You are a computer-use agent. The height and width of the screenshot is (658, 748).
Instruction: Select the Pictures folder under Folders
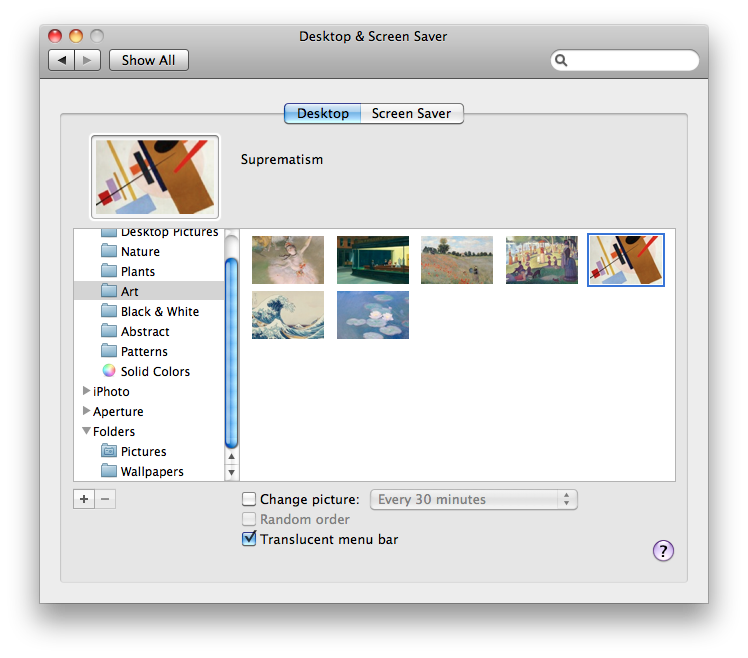click(149, 451)
